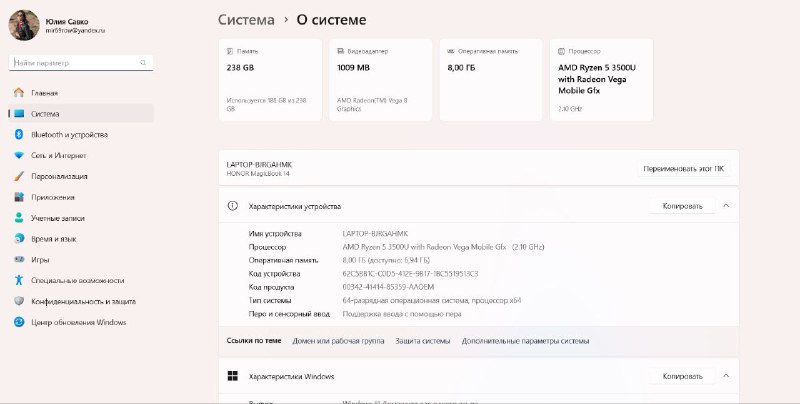Select the Система monitor icon
800x404 pixels.
19,114
